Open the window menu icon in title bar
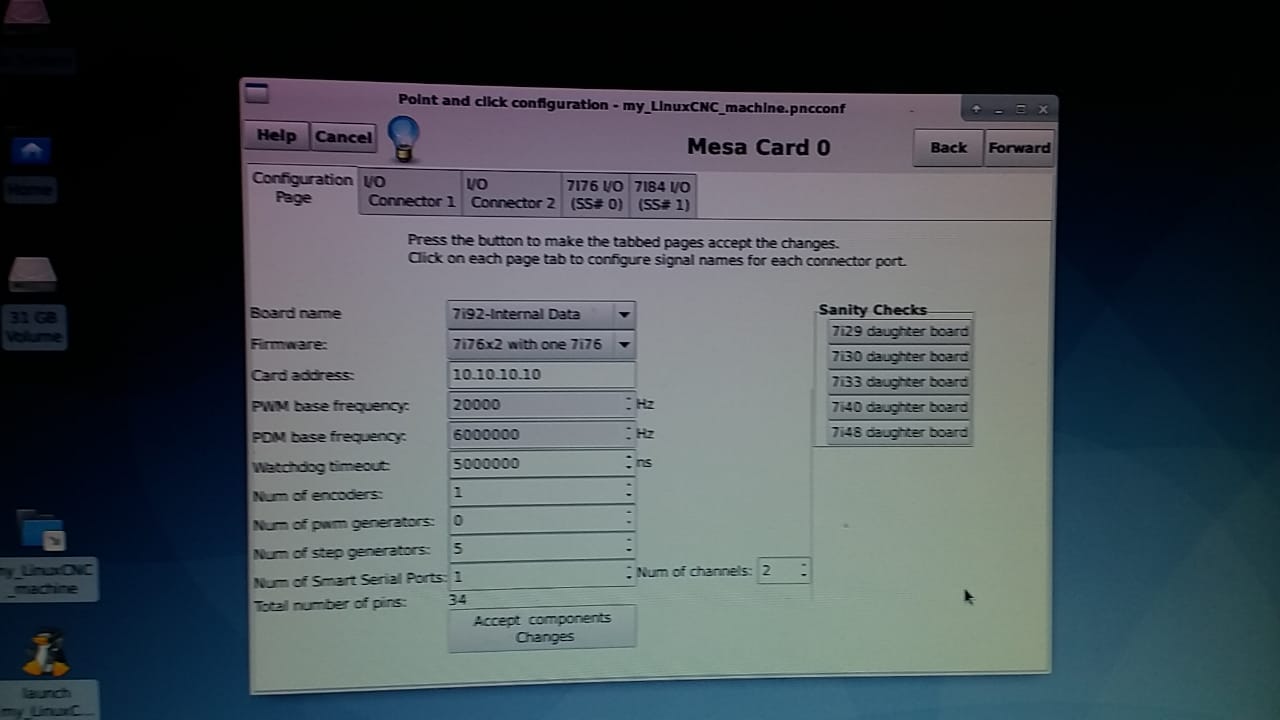 (257, 93)
